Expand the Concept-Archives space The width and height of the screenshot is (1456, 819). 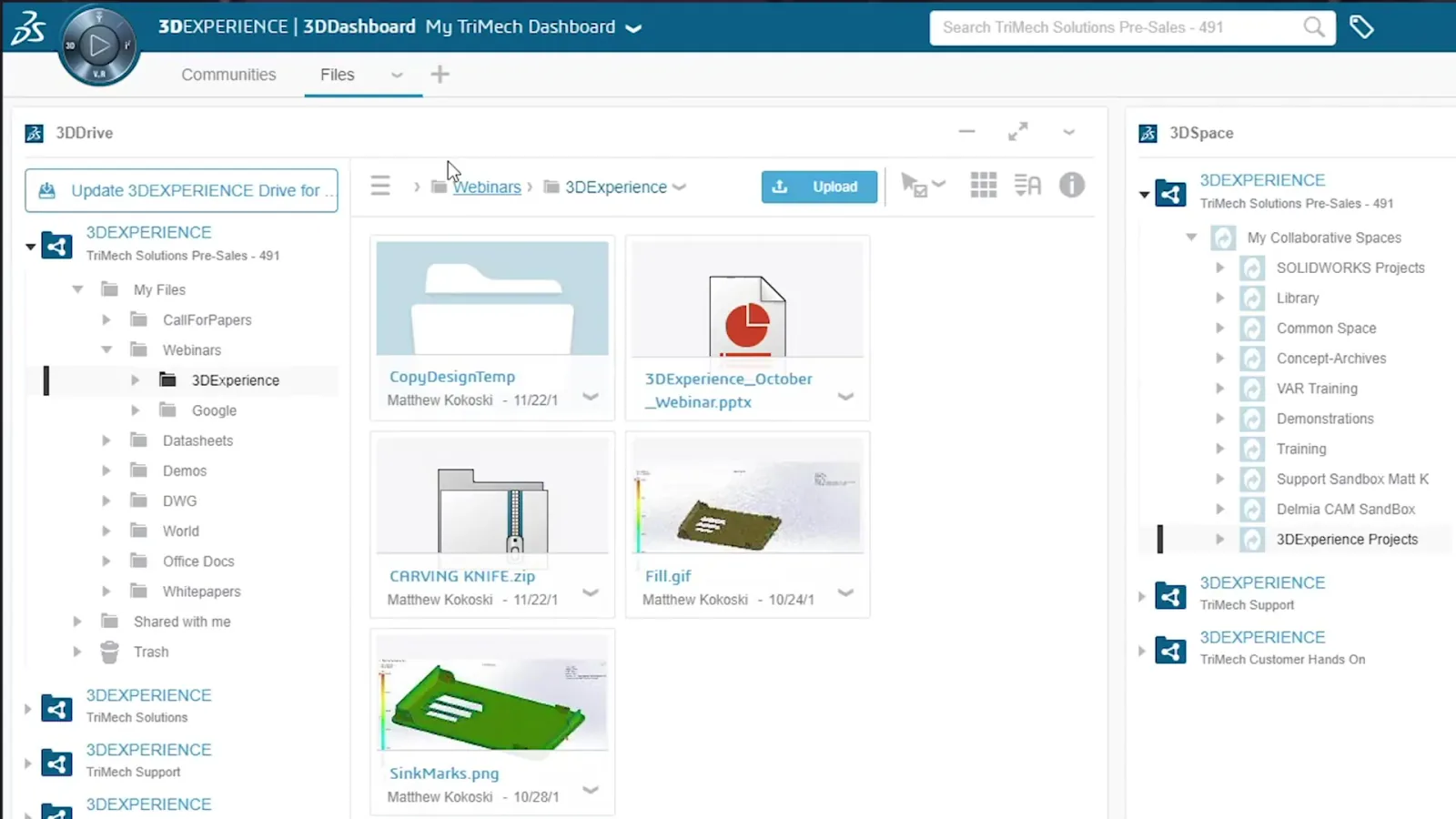pyautogui.click(x=1220, y=358)
